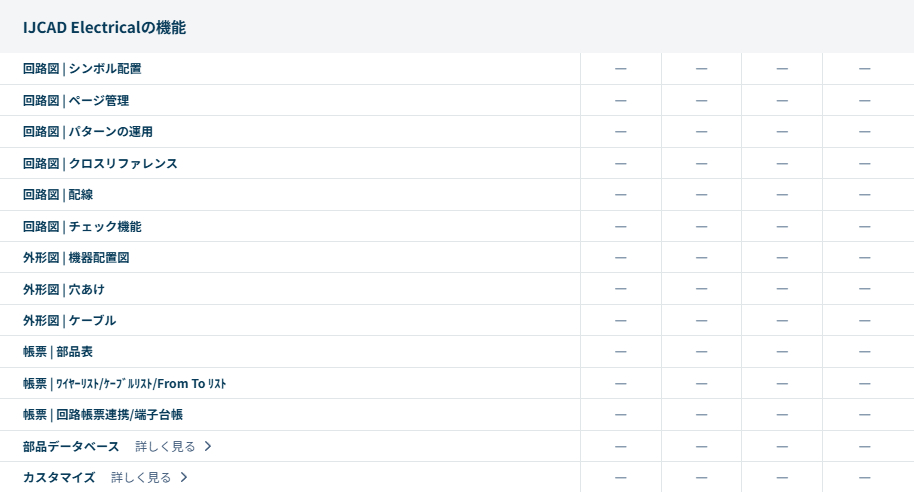This screenshot has width=914, height=492.
Task: Select the 回路図 | ページ管理 row label
Action: click(x=76, y=100)
